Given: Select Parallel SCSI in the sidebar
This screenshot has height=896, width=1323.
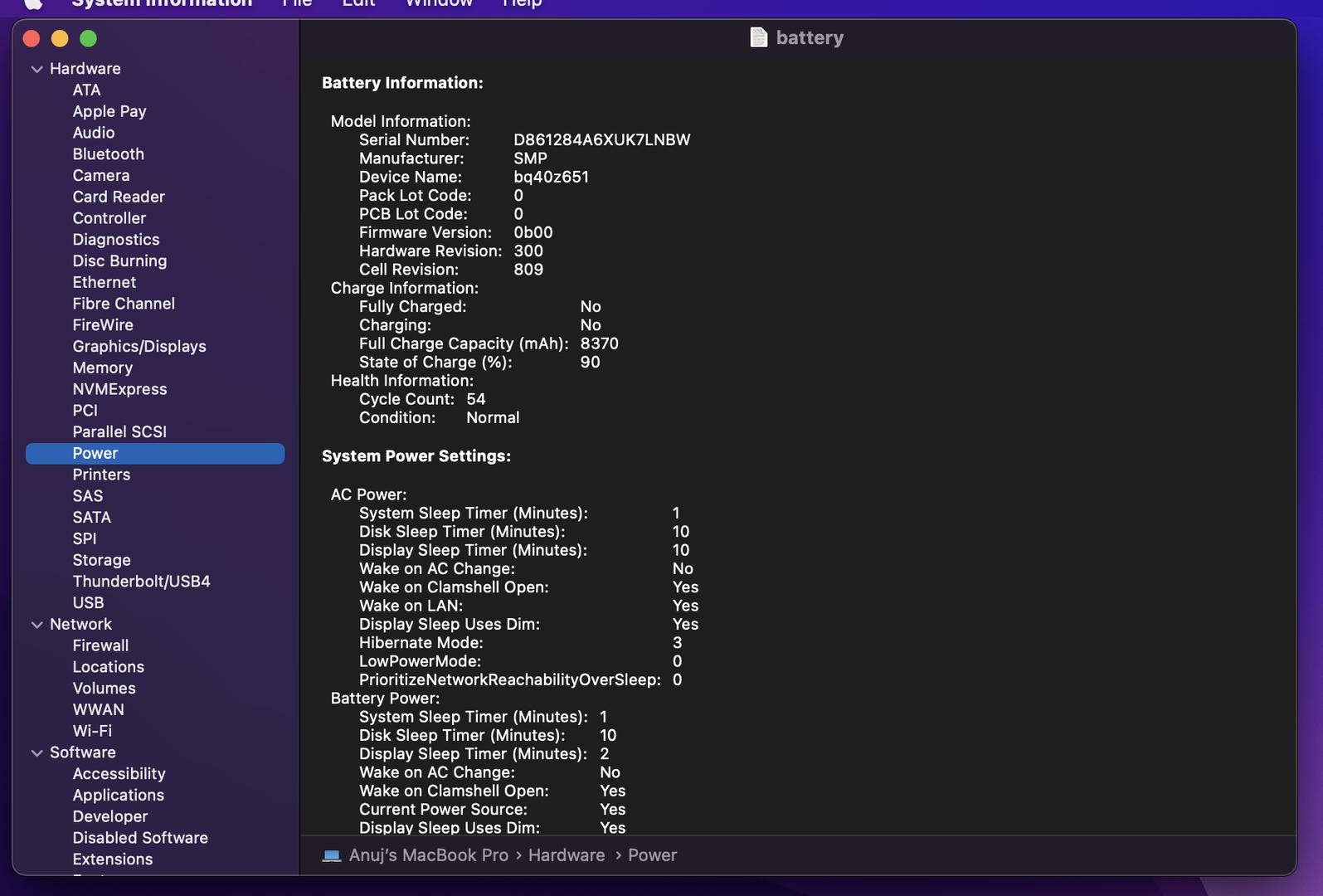Looking at the screenshot, I should coord(119,432).
